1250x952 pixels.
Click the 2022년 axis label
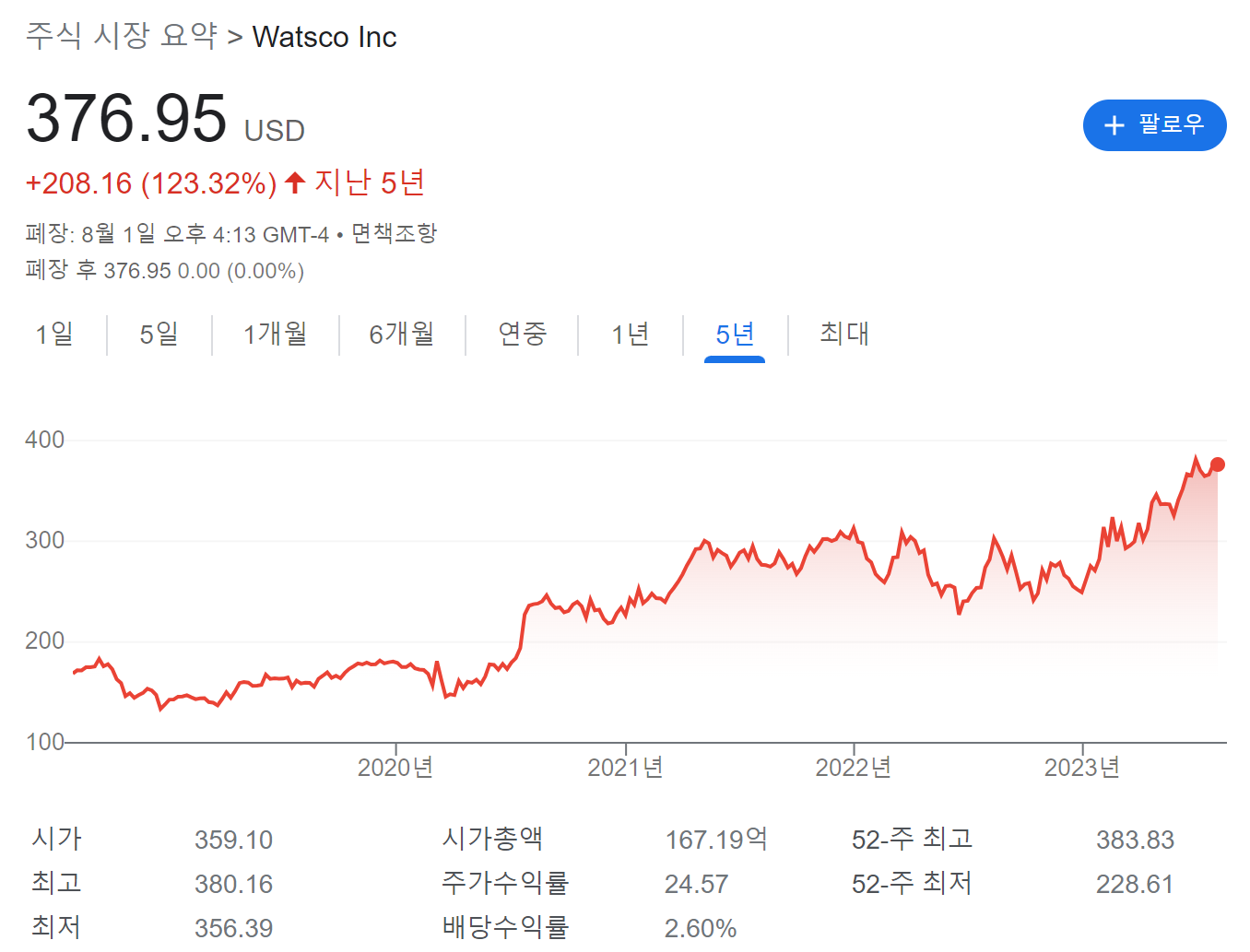pyautogui.click(x=853, y=767)
